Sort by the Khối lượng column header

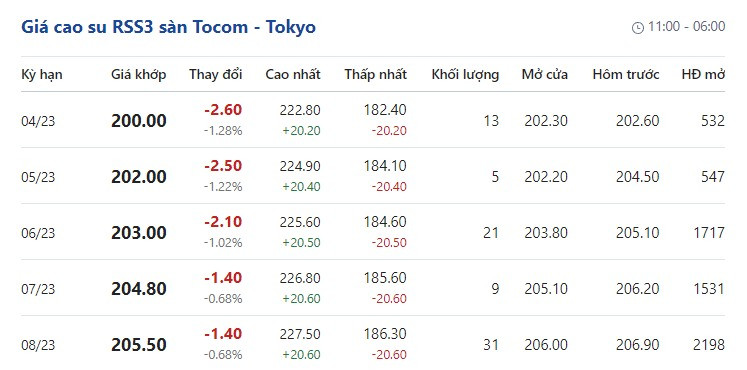click(x=465, y=74)
